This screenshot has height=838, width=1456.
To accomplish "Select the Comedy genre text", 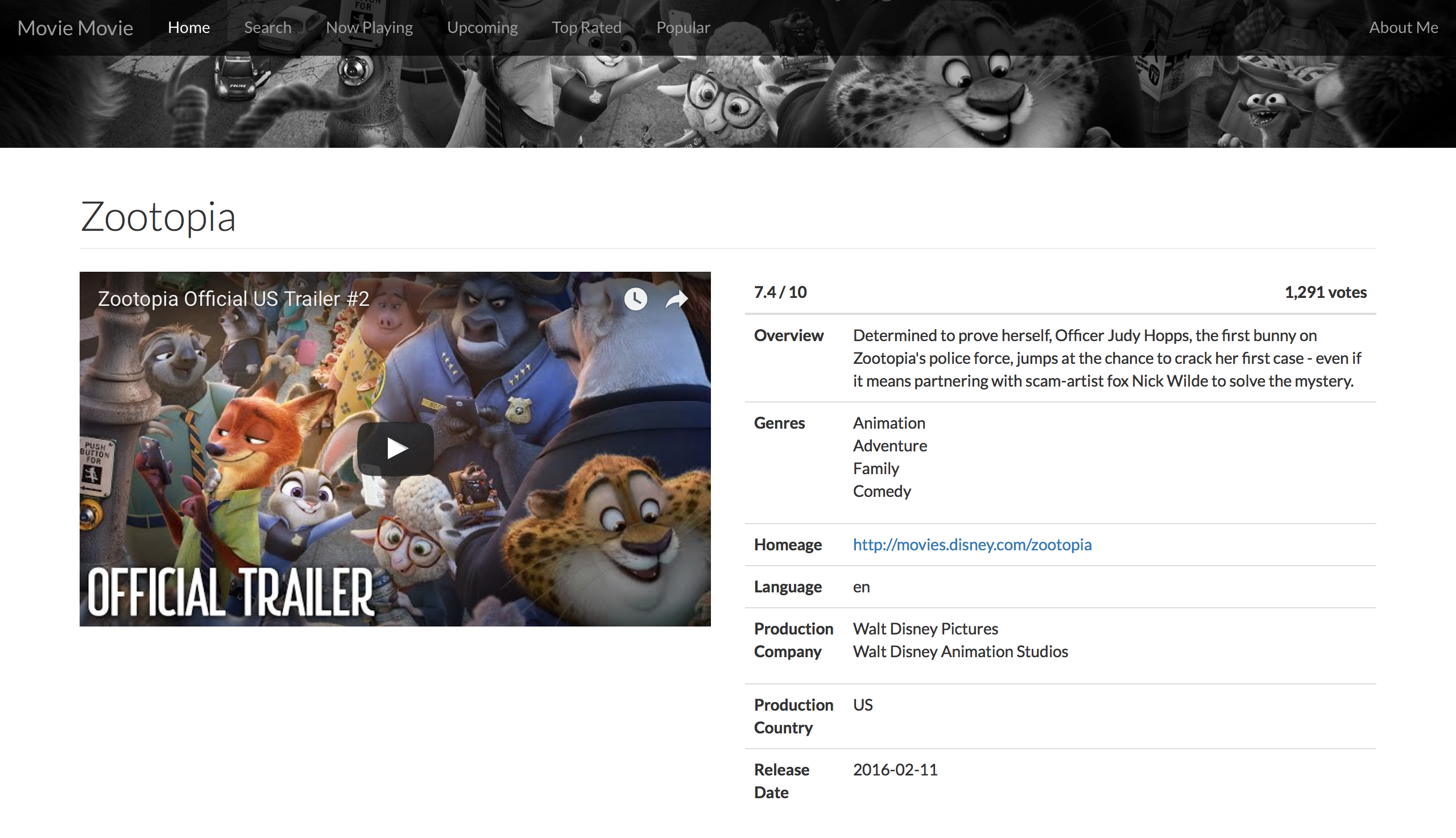I will pyautogui.click(x=882, y=491).
